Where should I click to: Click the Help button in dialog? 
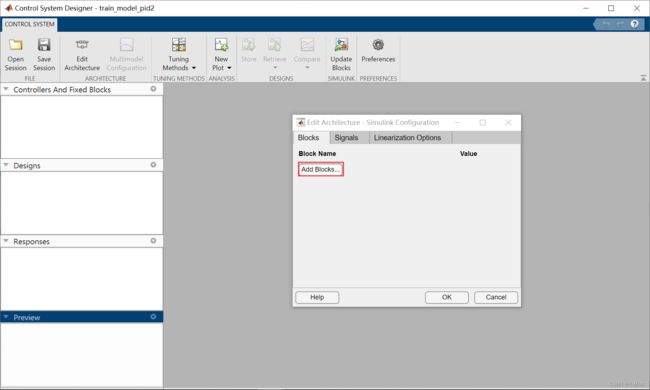(x=317, y=297)
